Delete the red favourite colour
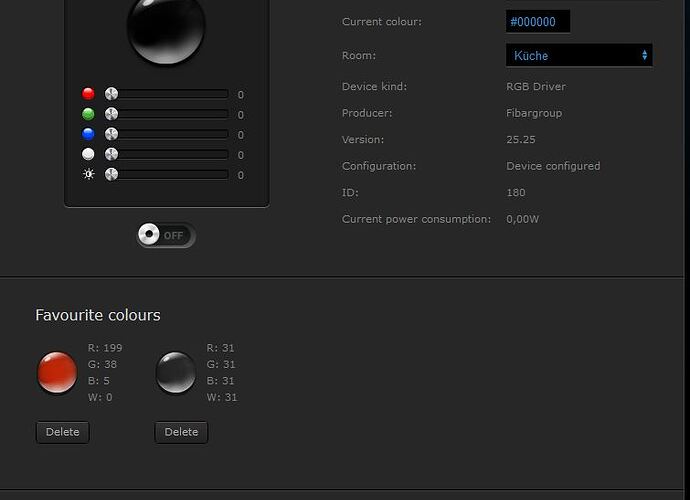 point(62,432)
